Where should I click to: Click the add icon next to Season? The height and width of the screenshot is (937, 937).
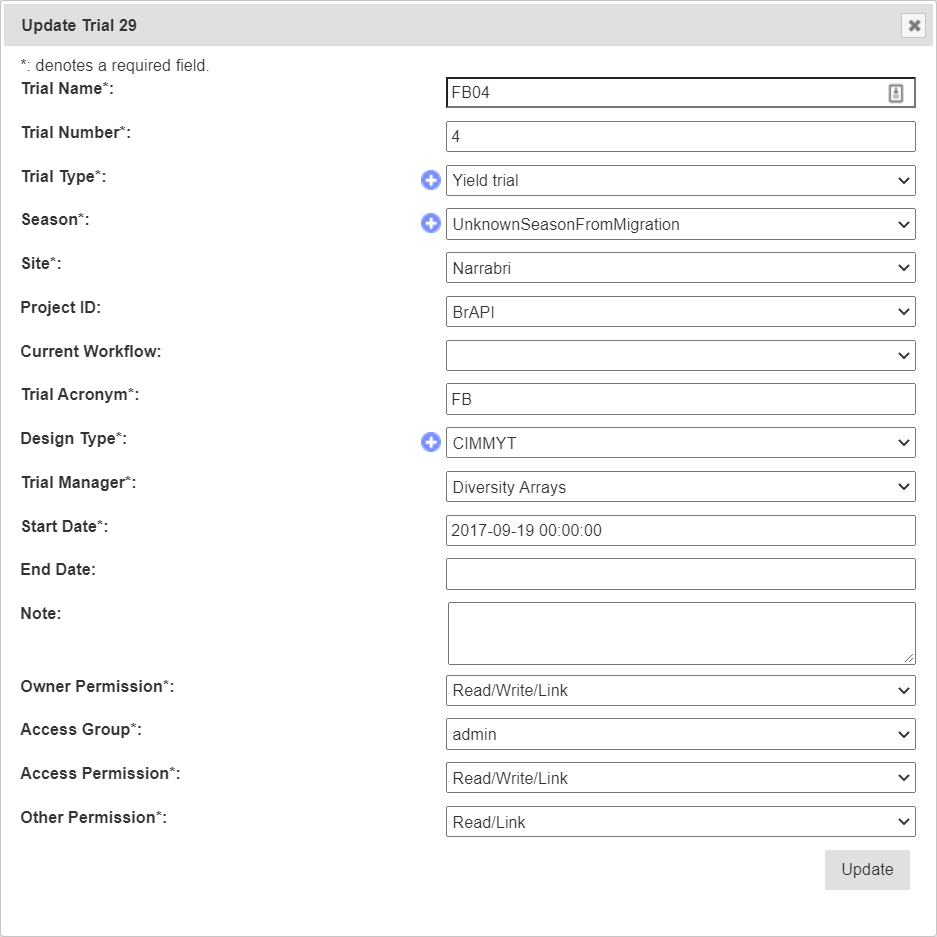click(x=430, y=224)
